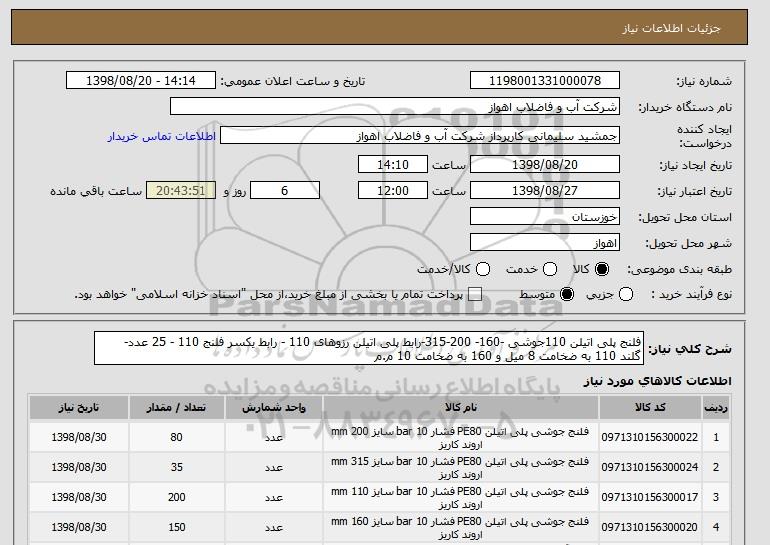The width and height of the screenshot is (770, 545).
Task: Click the ردیف column header
Action: point(715,408)
